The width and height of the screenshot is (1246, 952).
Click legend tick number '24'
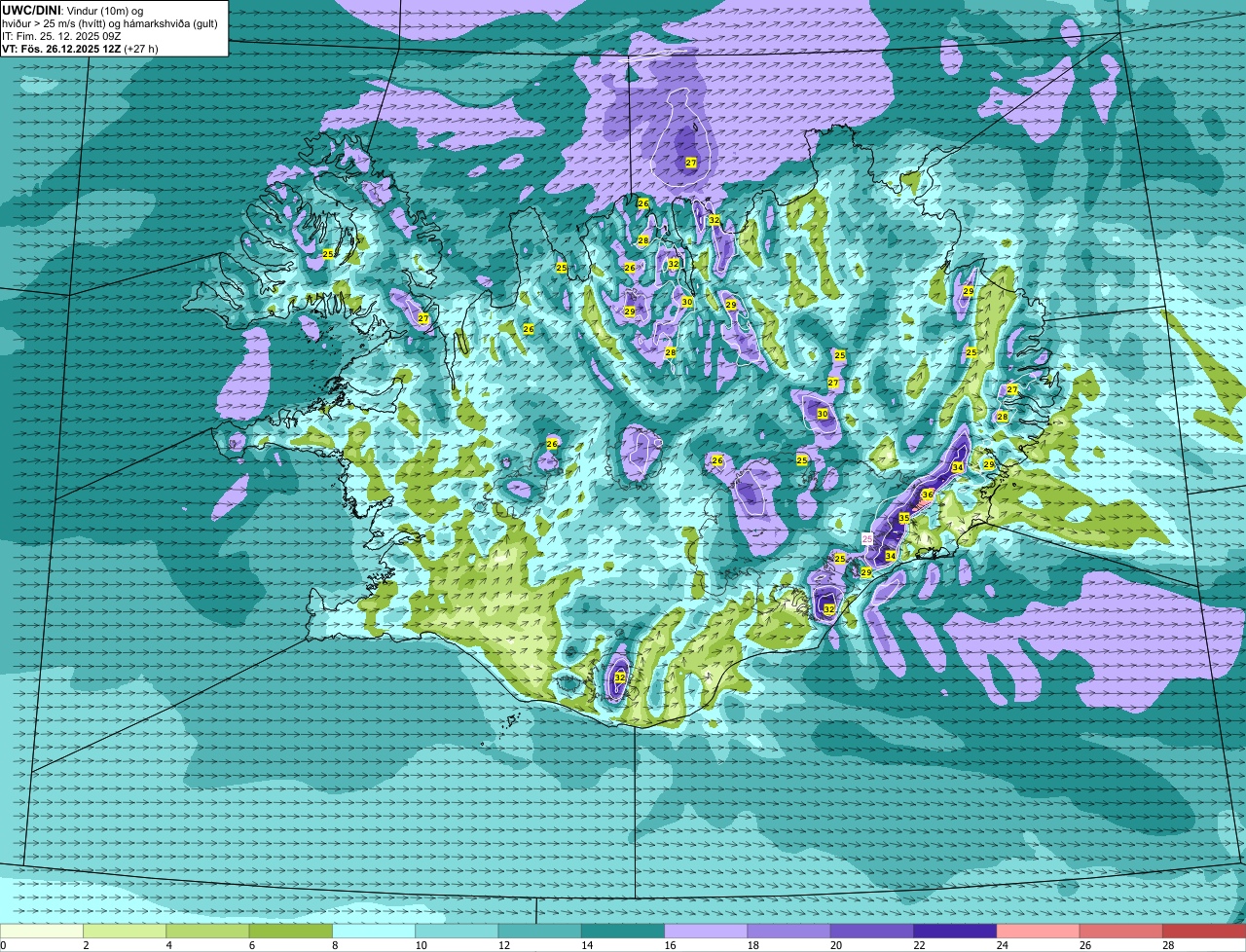[x=1002, y=945]
